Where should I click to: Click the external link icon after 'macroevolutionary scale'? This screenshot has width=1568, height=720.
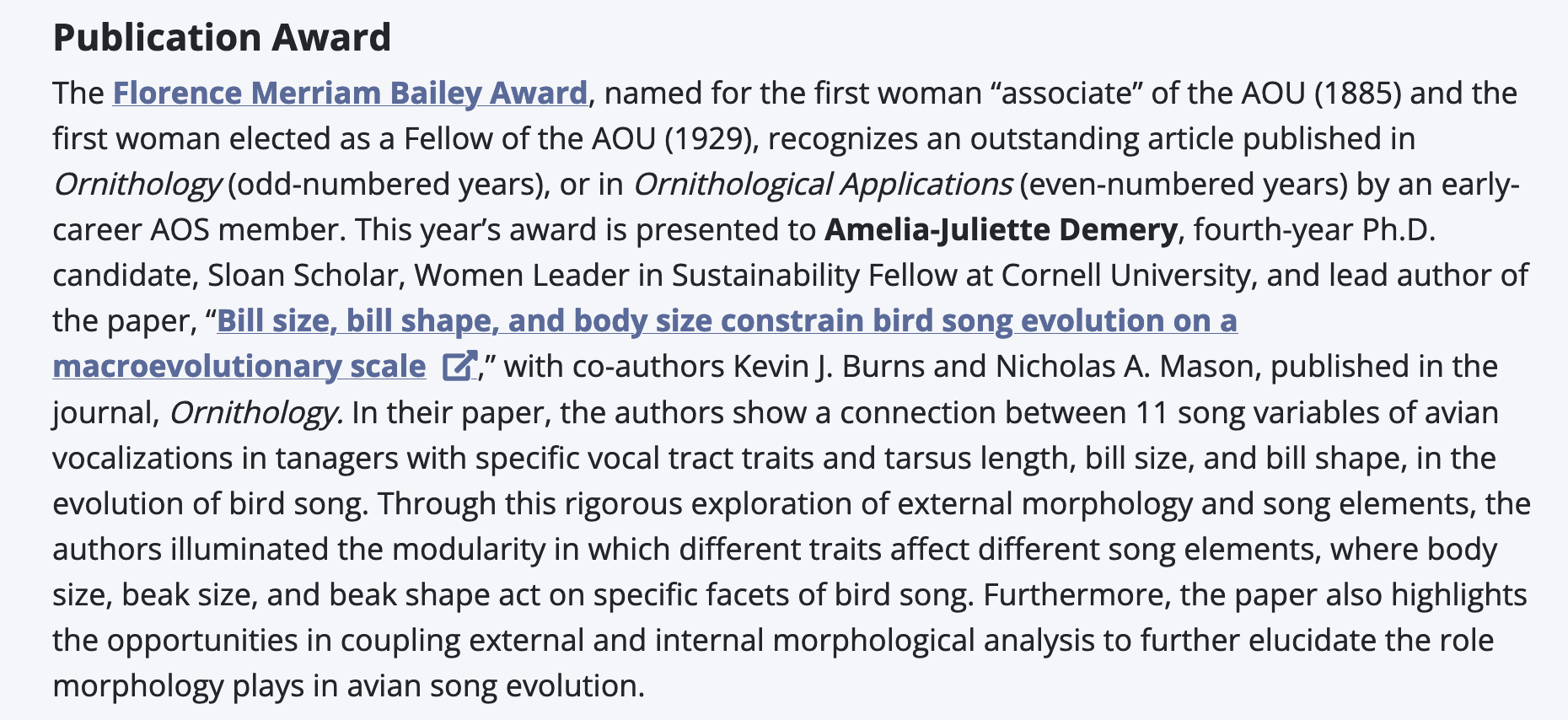(x=459, y=366)
